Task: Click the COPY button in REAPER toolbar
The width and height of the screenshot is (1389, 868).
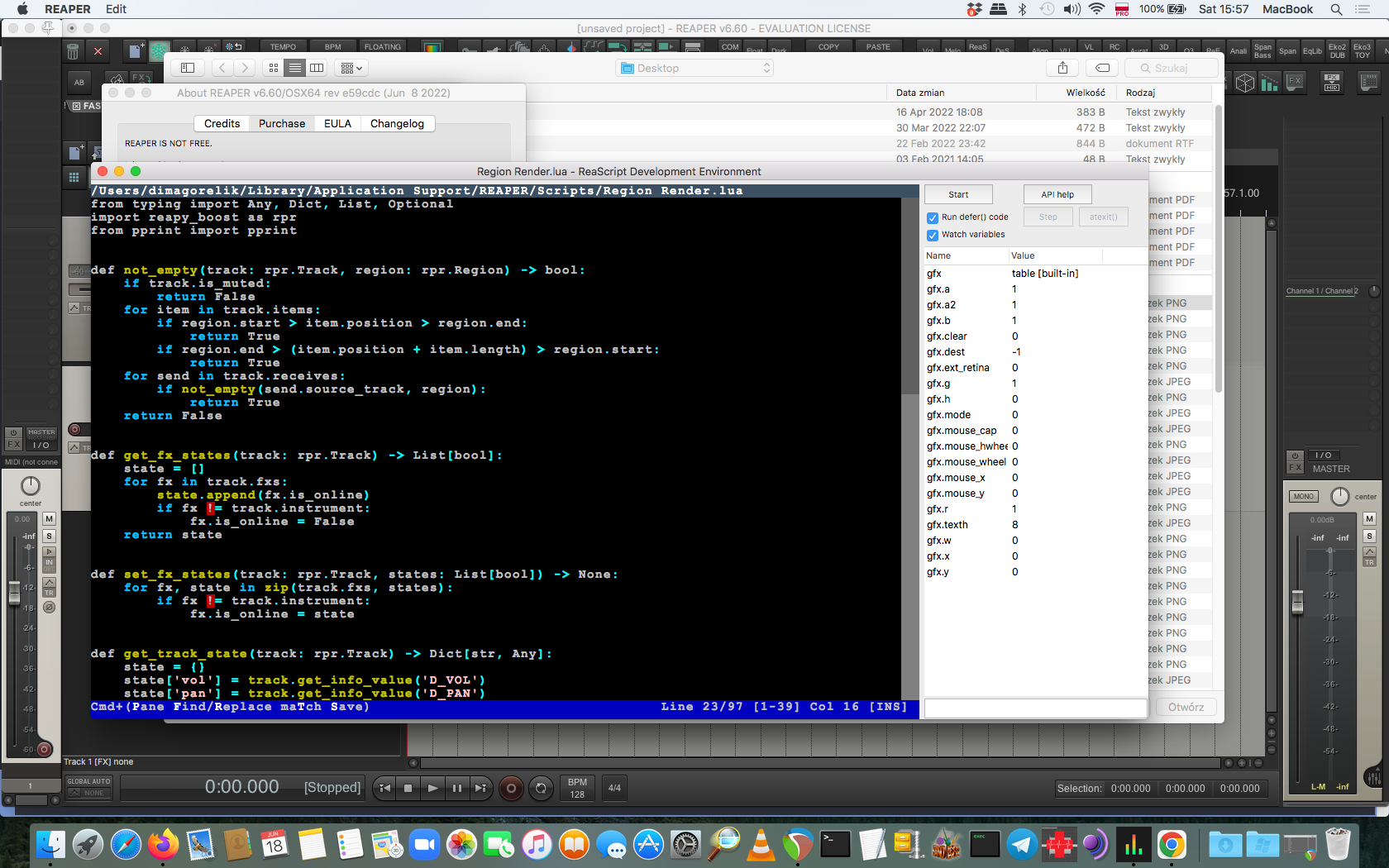Action: [x=828, y=47]
